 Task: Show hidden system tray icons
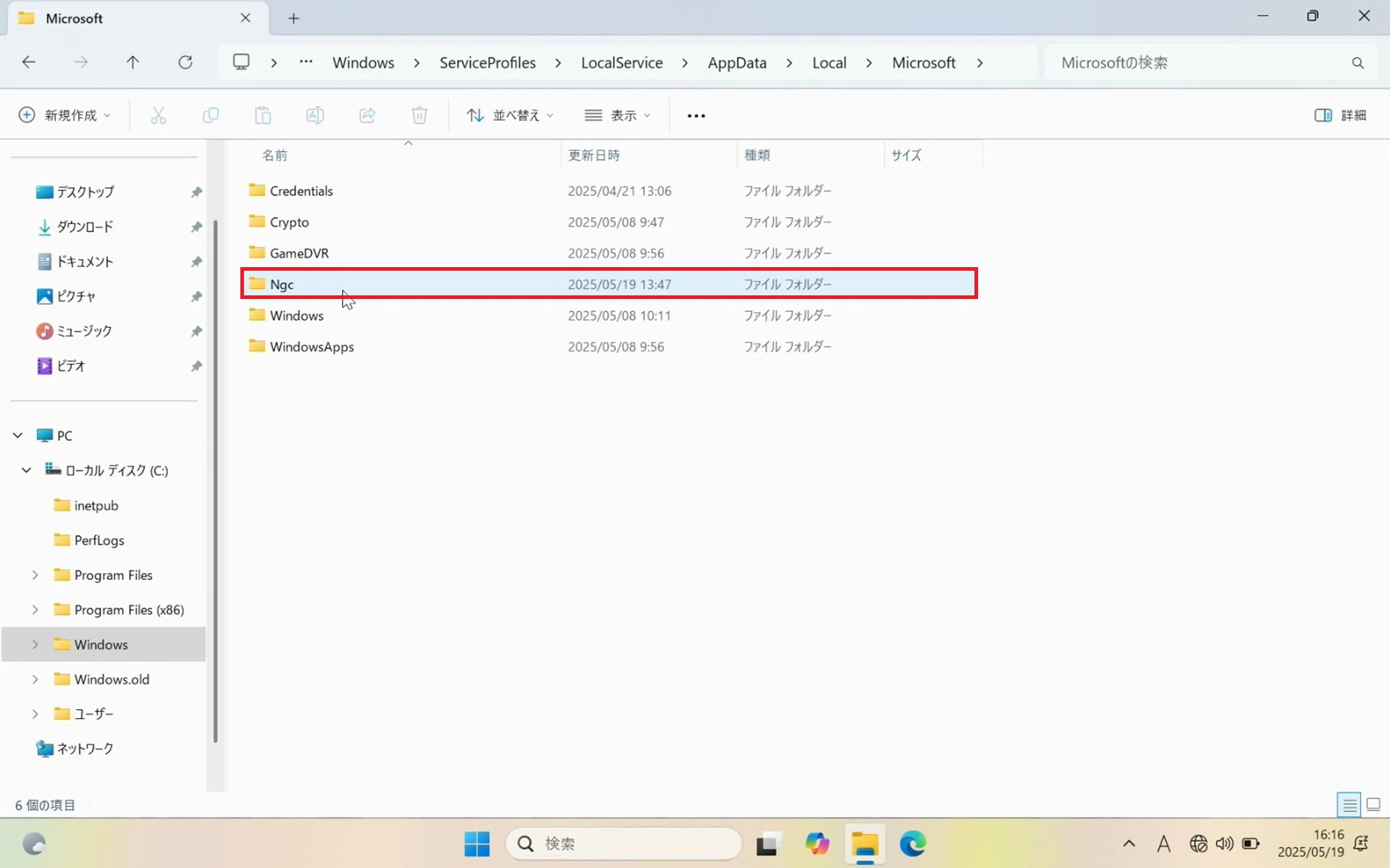[1129, 843]
